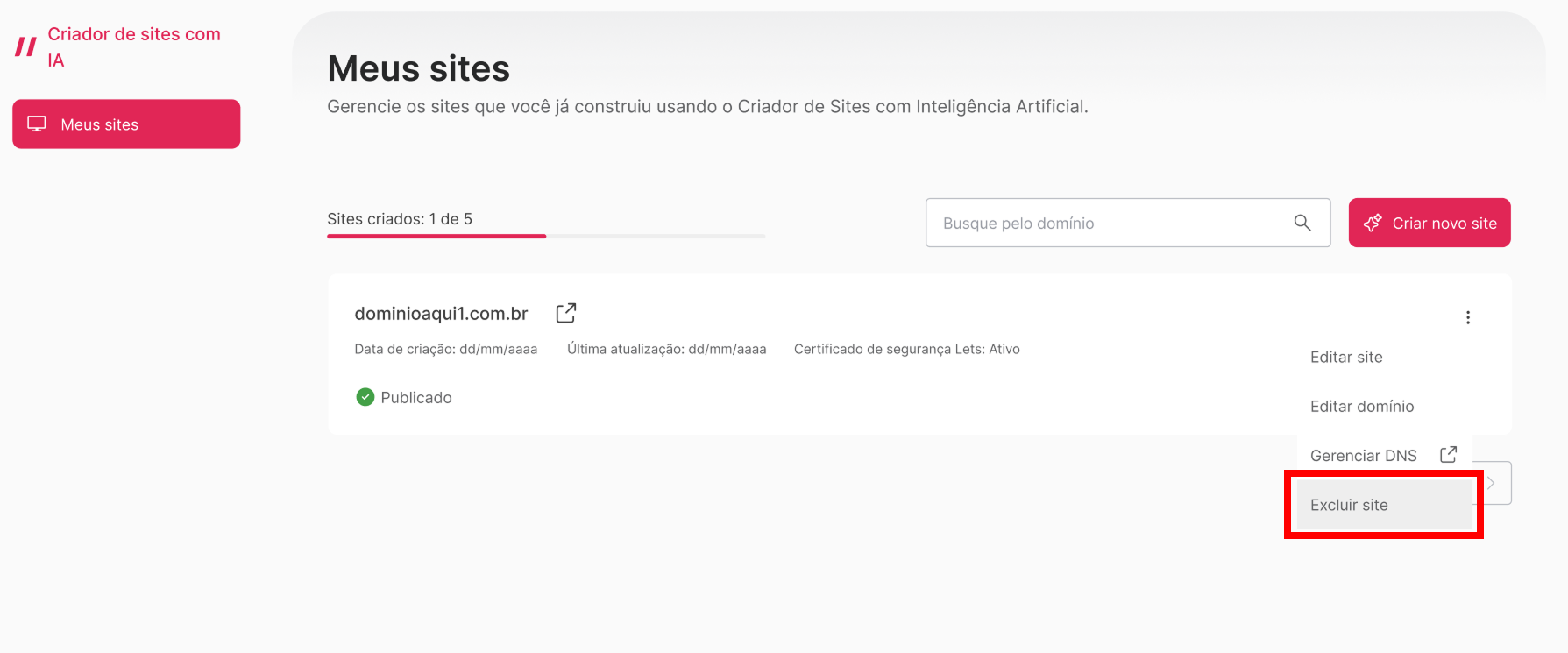This screenshot has width=1568, height=653.
Task: Open dominioaqui1.com.br via the external link icon
Action: pyautogui.click(x=566, y=312)
